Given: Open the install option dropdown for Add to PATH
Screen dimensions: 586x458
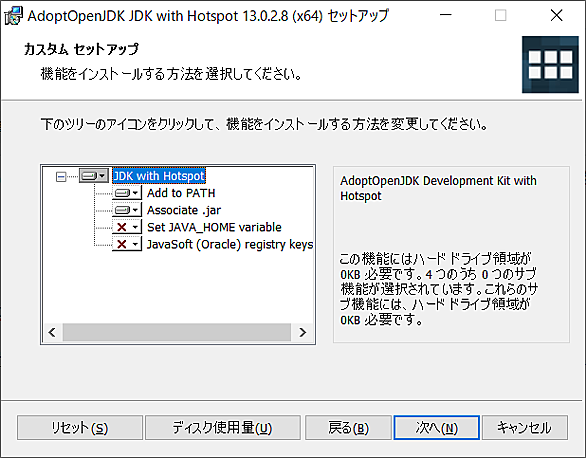Looking at the screenshot, I should 127,193.
